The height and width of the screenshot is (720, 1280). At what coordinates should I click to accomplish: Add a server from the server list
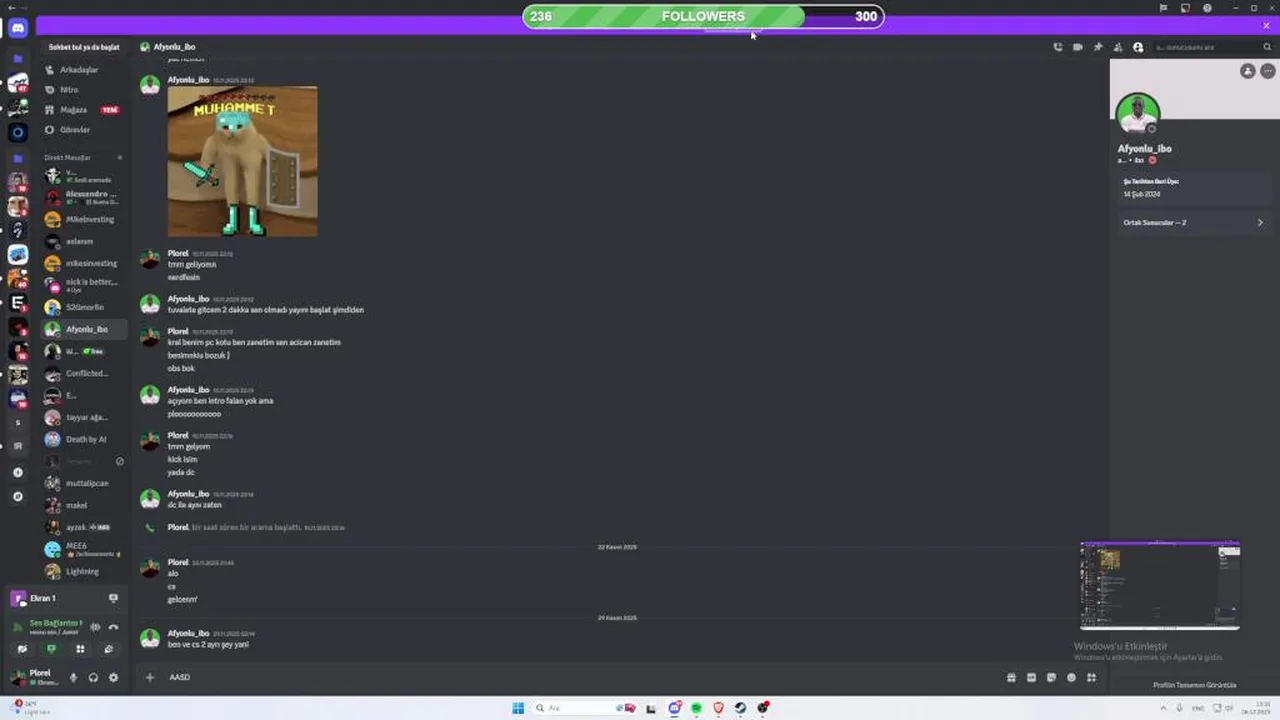point(17,472)
